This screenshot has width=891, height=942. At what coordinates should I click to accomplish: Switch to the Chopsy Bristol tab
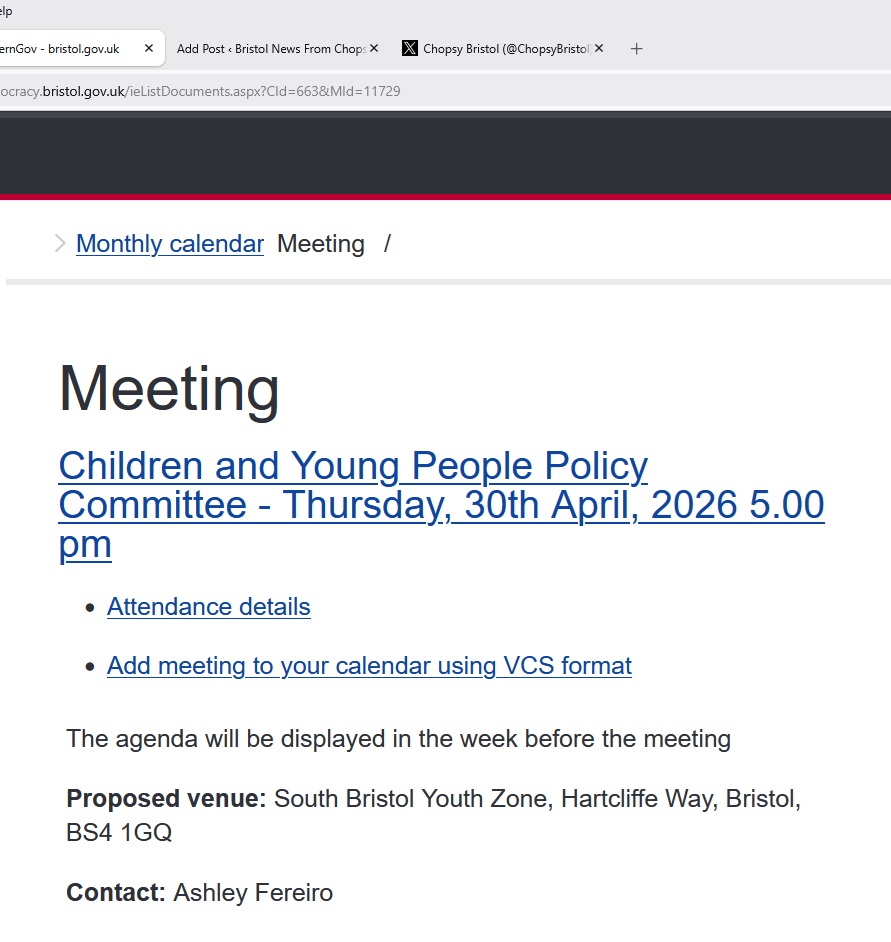click(x=505, y=48)
